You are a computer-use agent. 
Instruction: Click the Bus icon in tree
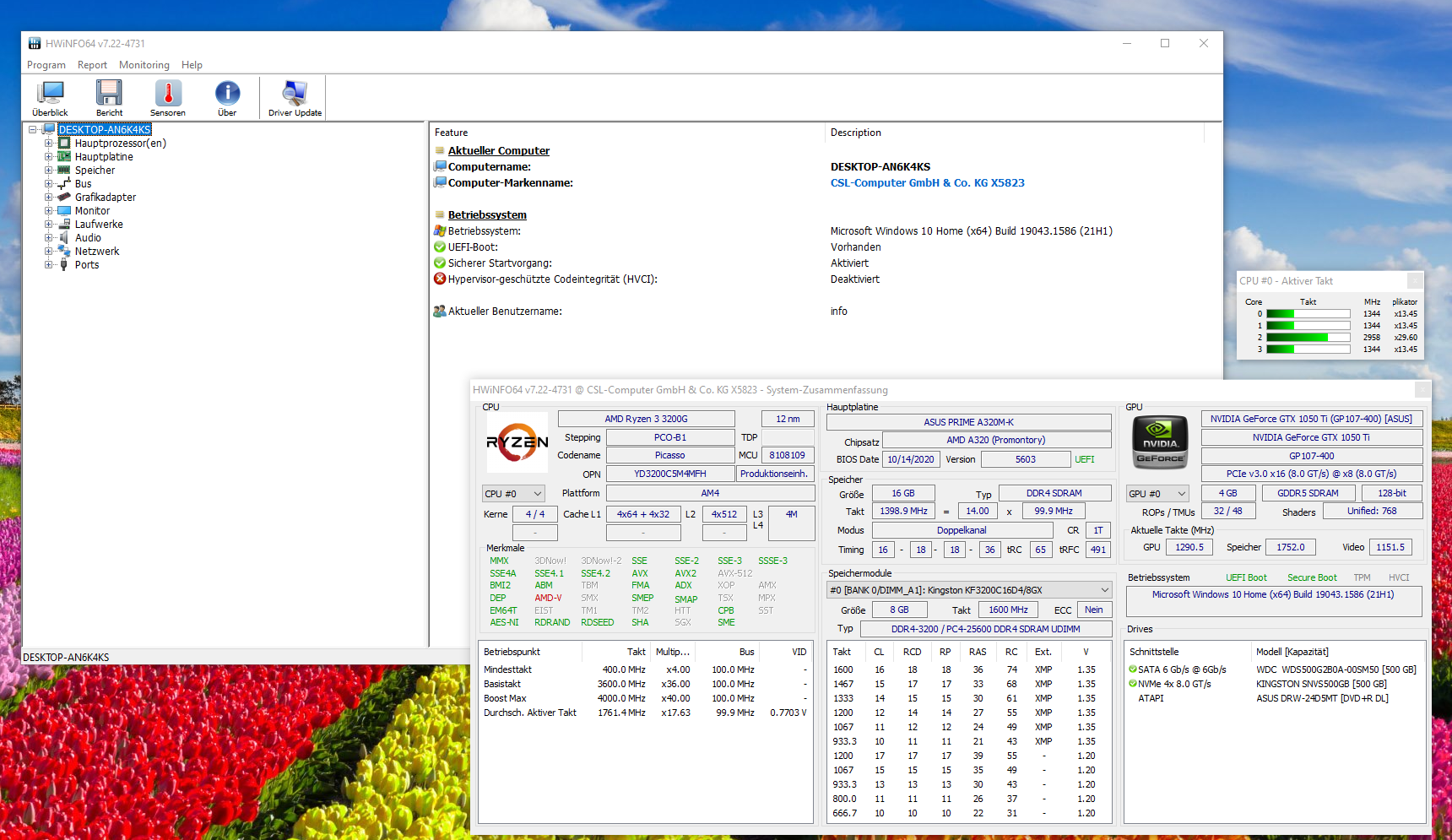(x=64, y=184)
